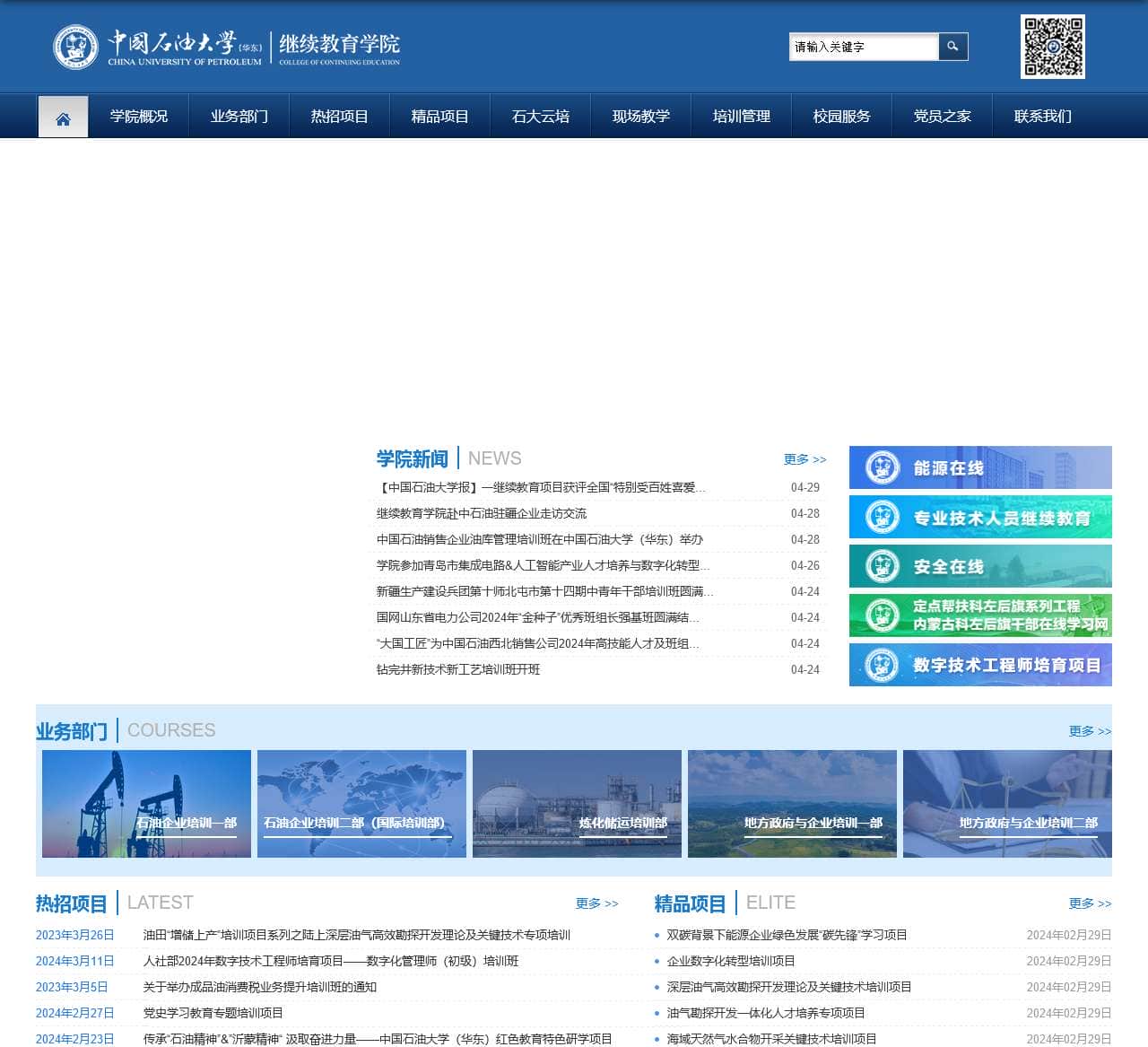Open the 党员之家 menu
The height and width of the screenshot is (1047, 1148).
tap(943, 117)
